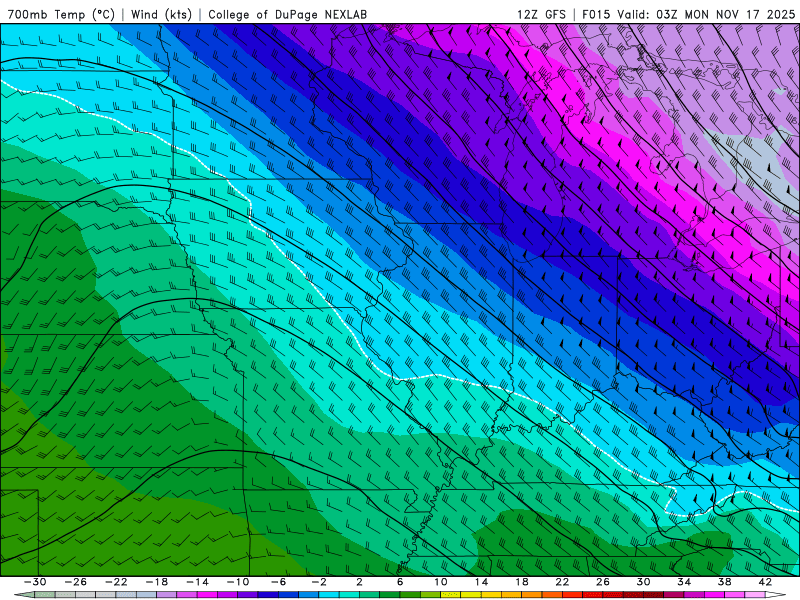Click the -22 legend label

point(116,582)
